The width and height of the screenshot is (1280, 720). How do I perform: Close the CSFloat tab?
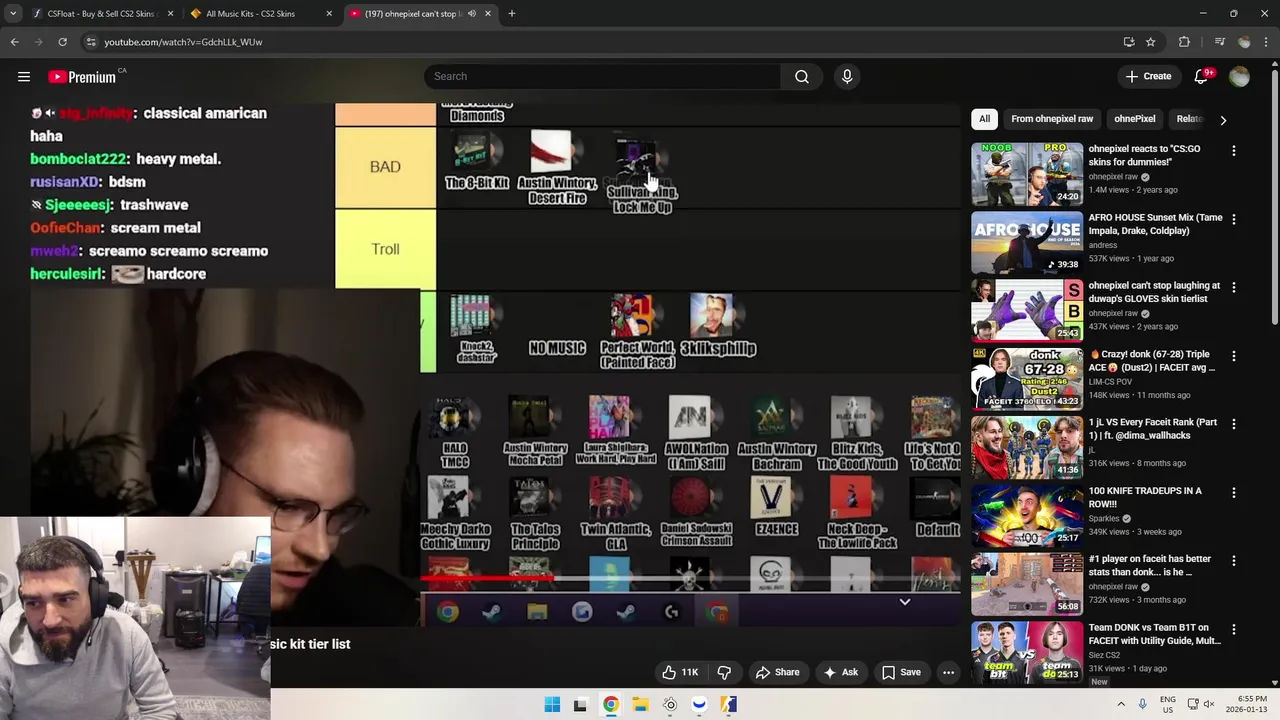(170, 14)
